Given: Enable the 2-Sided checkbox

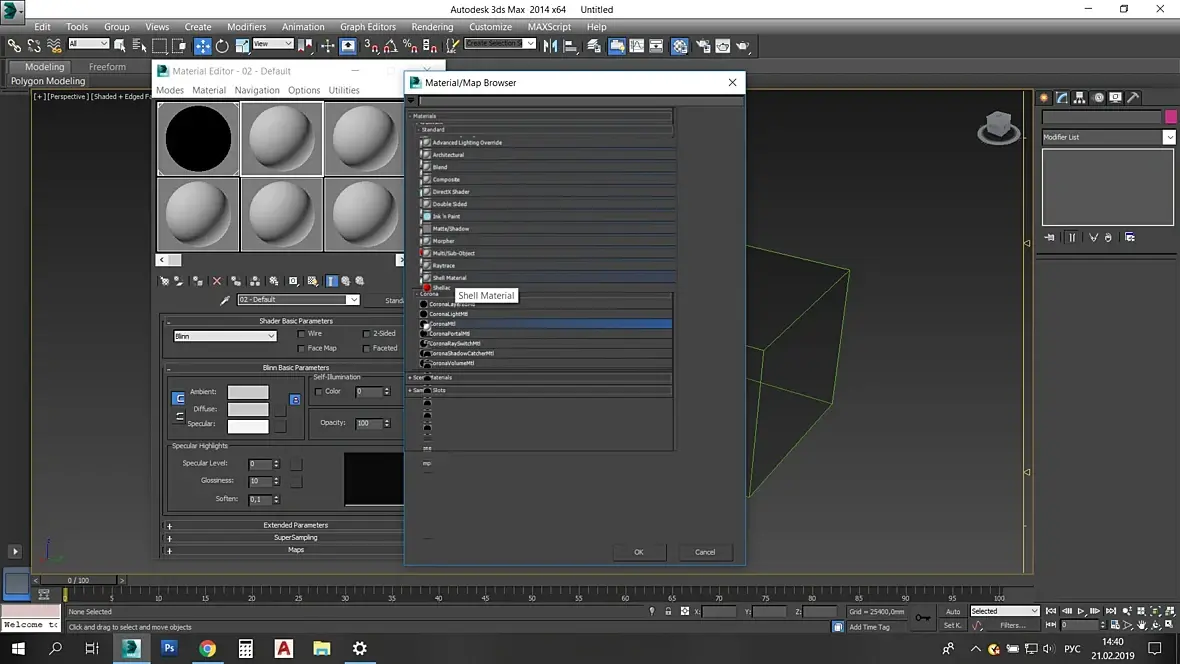Looking at the screenshot, I should coord(367,334).
